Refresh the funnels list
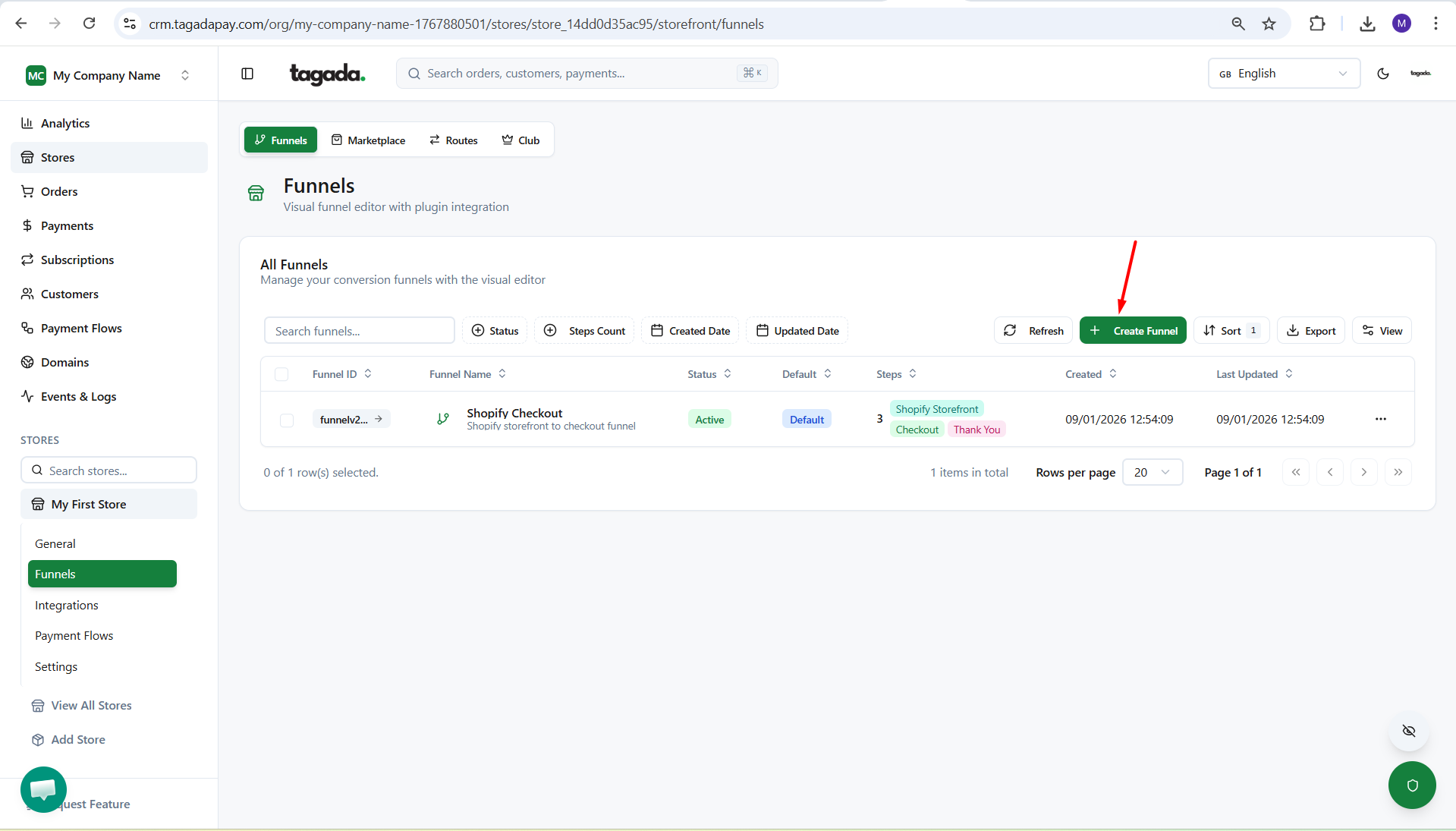The width and height of the screenshot is (1456, 831). tap(1033, 331)
